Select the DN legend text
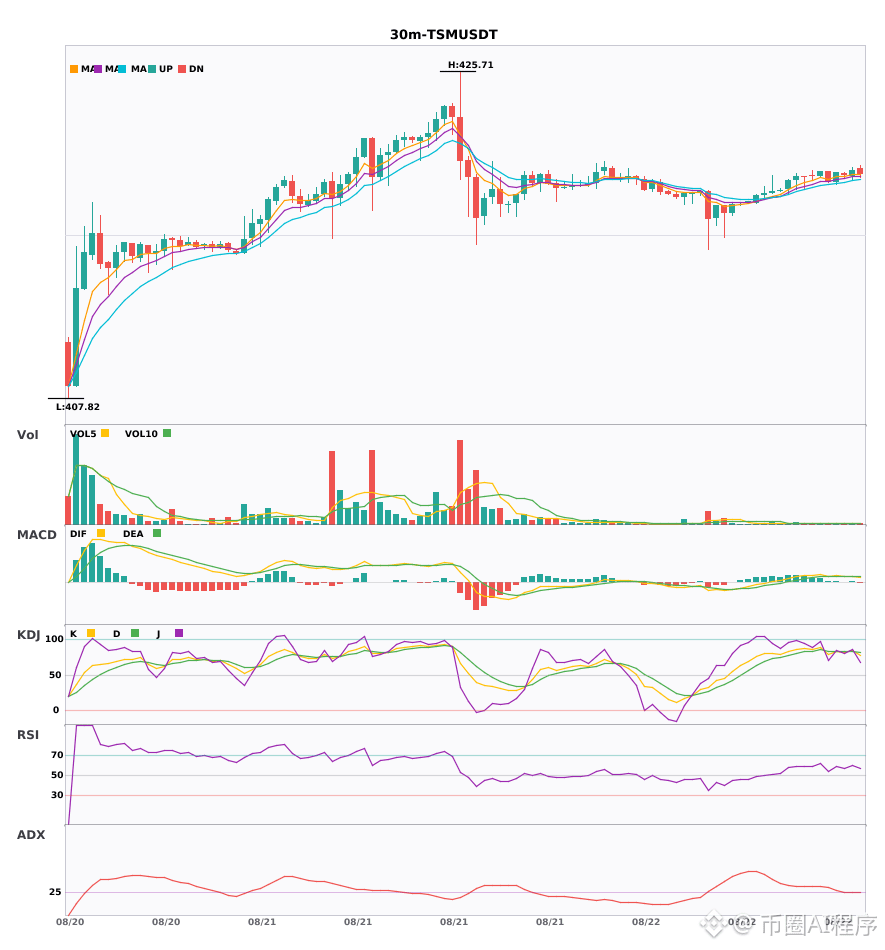This screenshot has height=950, width=885. click(x=196, y=69)
